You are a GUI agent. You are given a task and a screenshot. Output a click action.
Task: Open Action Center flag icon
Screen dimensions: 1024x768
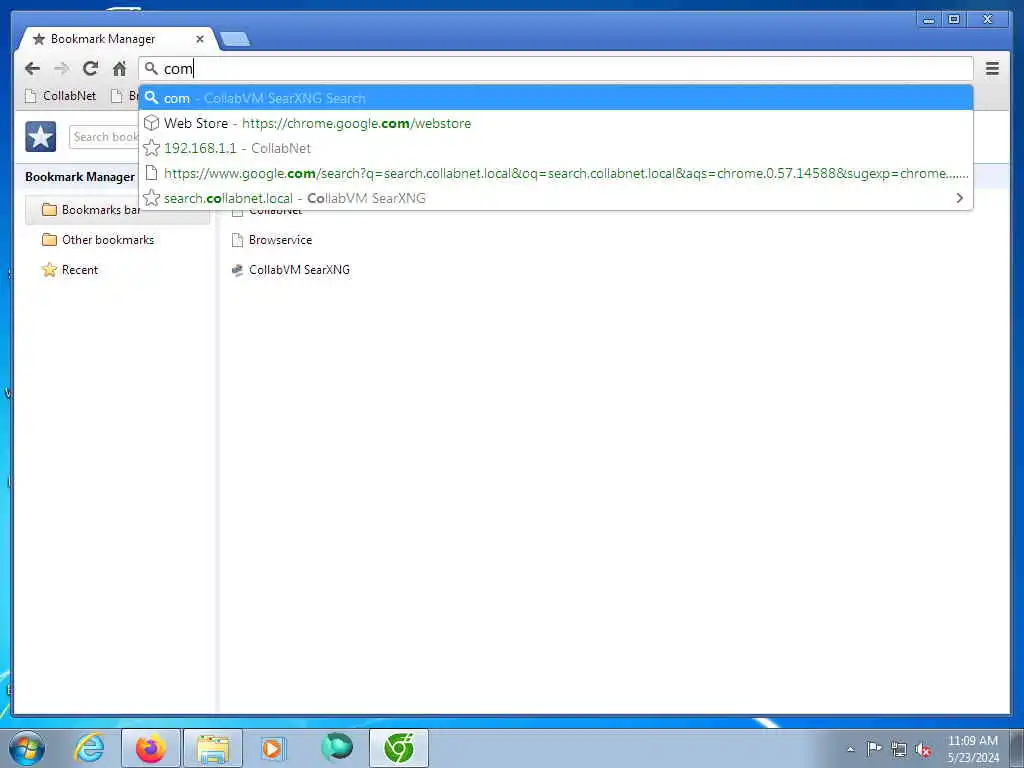coord(874,749)
